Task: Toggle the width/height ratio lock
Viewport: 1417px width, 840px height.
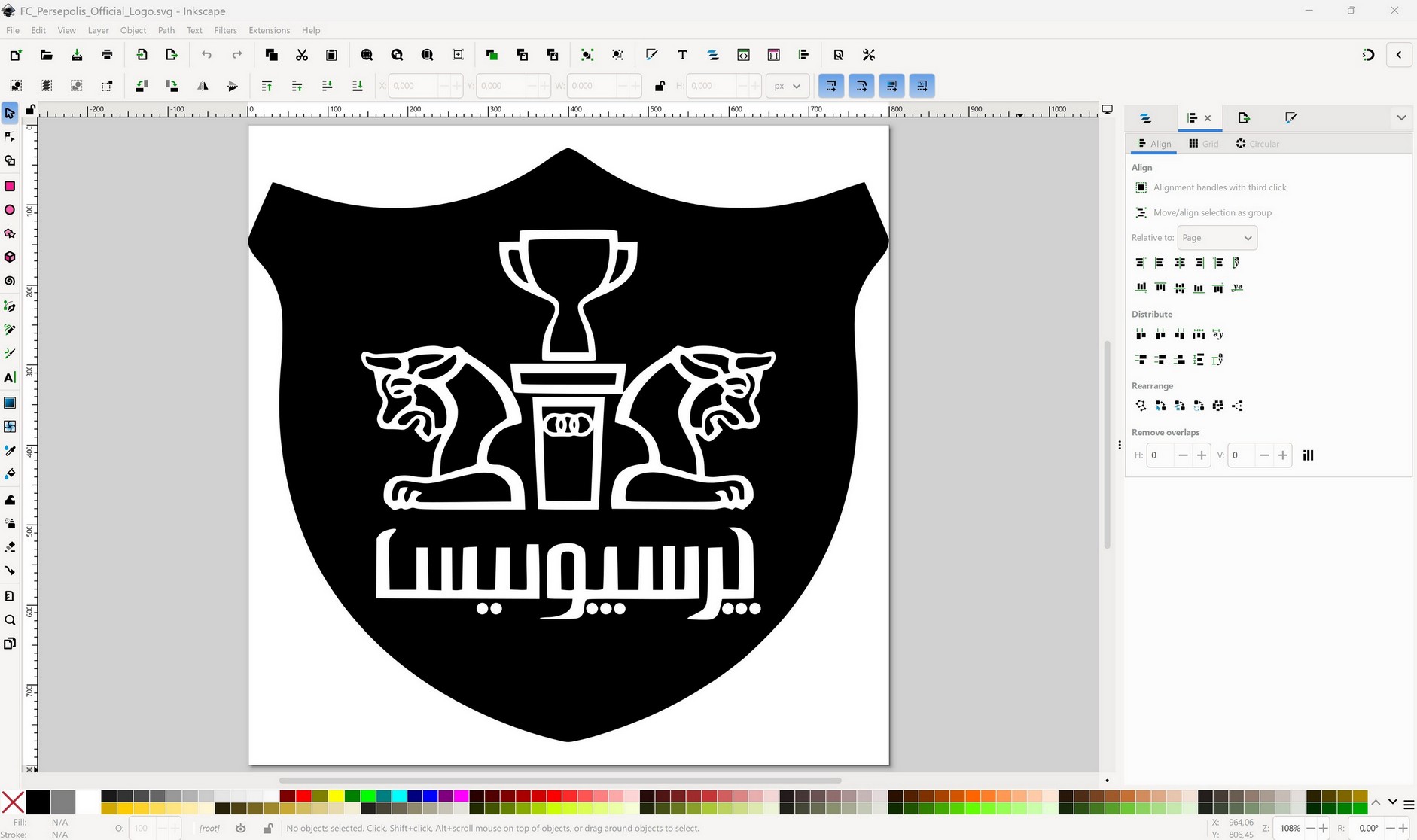Action: pyautogui.click(x=660, y=86)
